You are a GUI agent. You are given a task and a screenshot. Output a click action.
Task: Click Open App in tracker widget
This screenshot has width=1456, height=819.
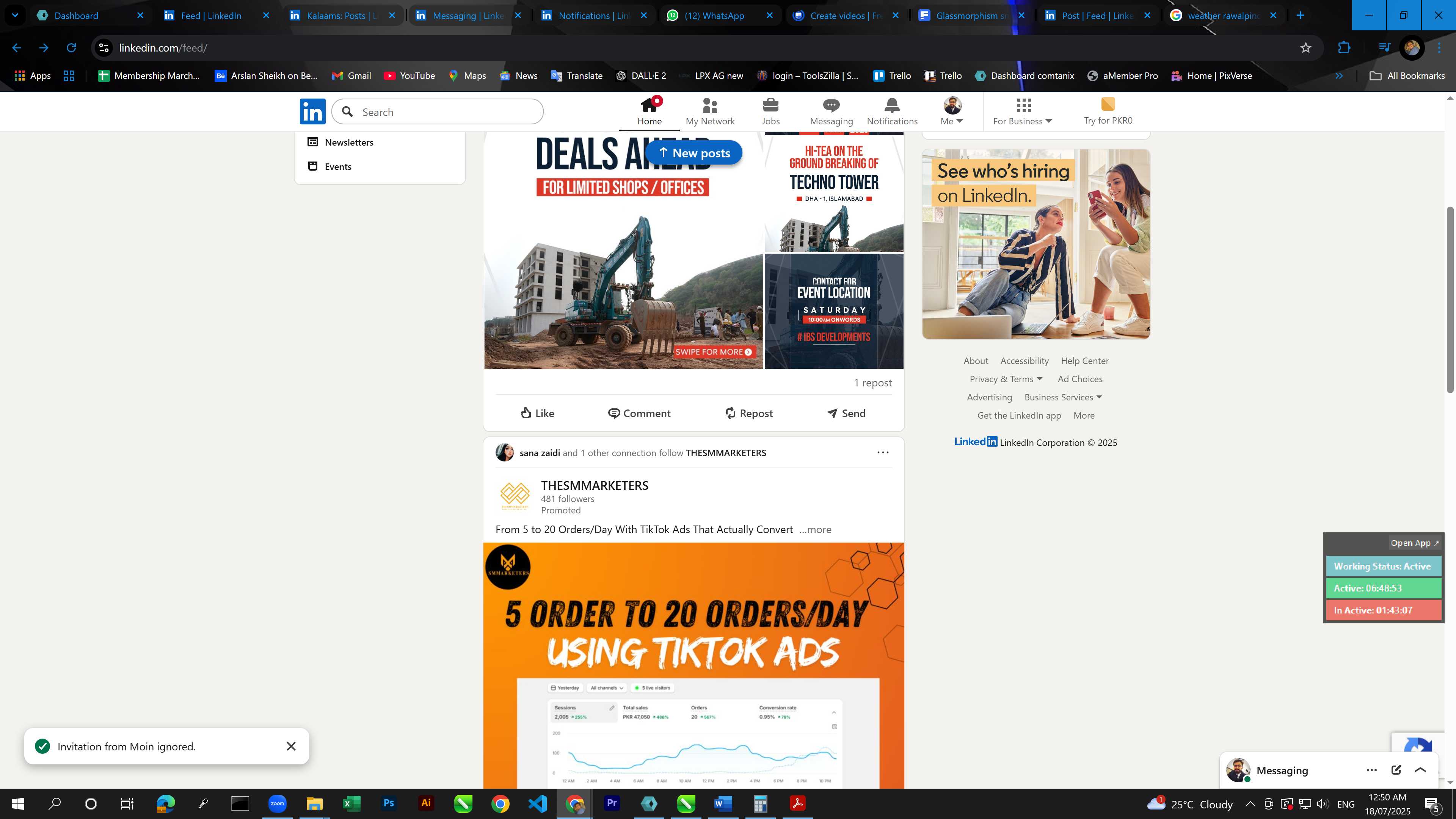(1414, 543)
